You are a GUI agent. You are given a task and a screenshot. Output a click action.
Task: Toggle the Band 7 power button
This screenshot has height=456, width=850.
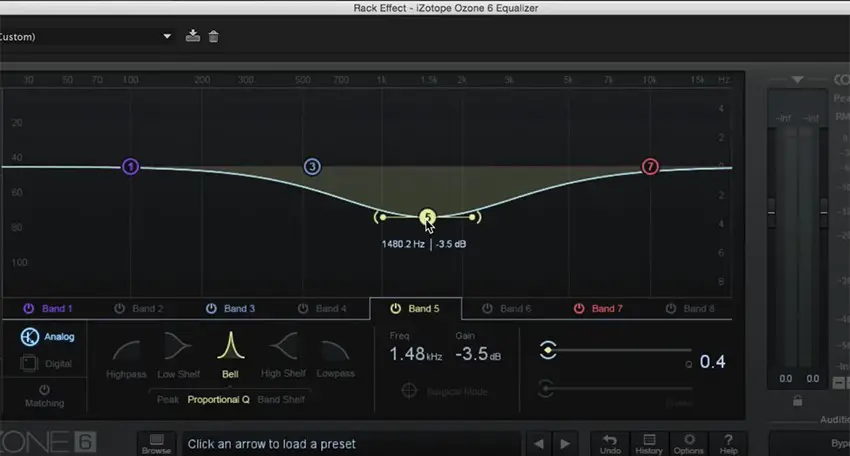click(578, 309)
